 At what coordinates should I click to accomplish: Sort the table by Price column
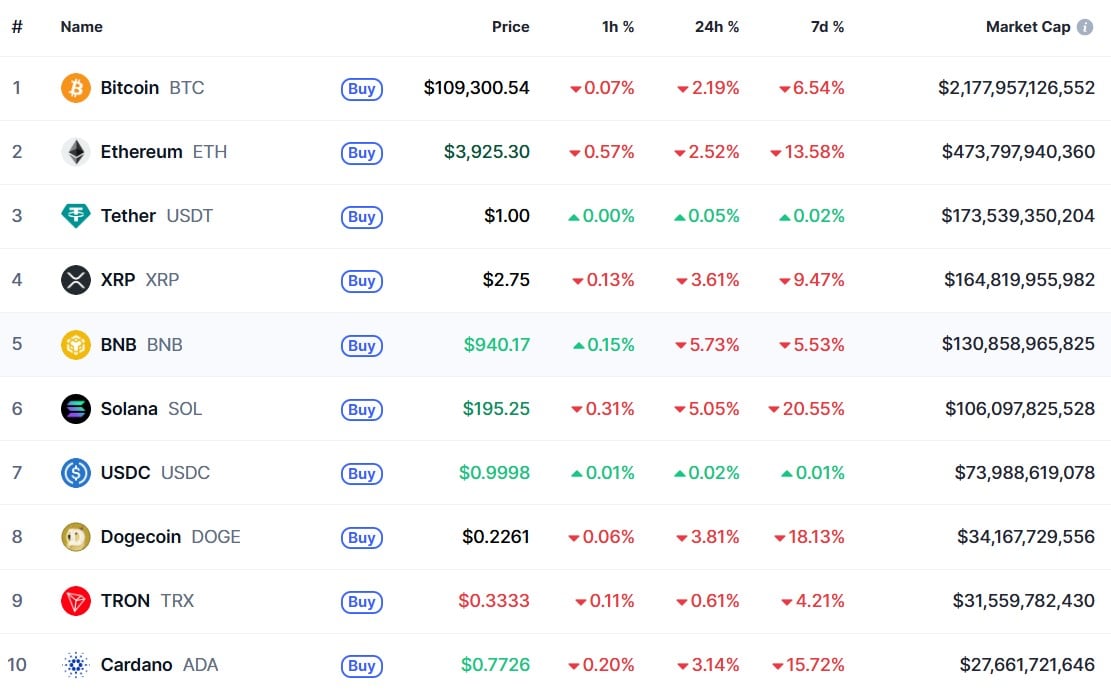(x=510, y=27)
